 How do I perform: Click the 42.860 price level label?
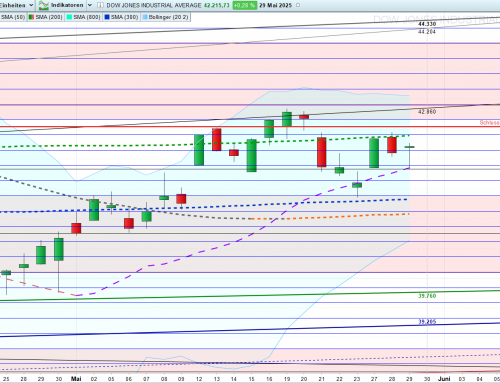point(427,112)
